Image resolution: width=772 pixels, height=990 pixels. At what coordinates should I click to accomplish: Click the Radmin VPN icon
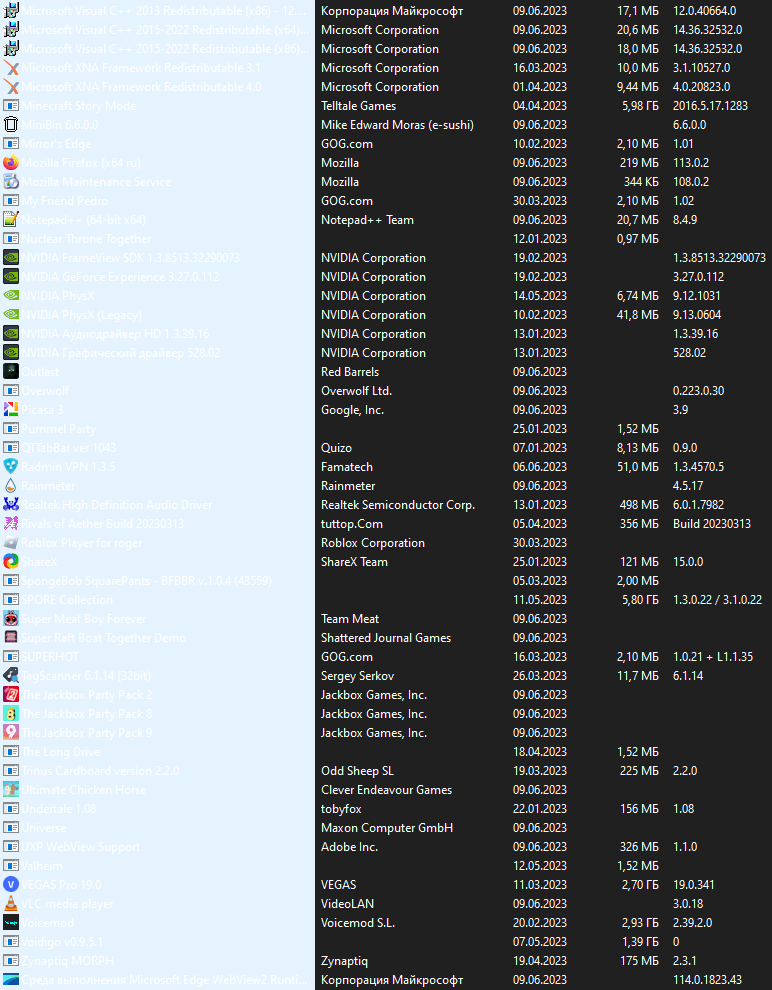tap(11, 467)
